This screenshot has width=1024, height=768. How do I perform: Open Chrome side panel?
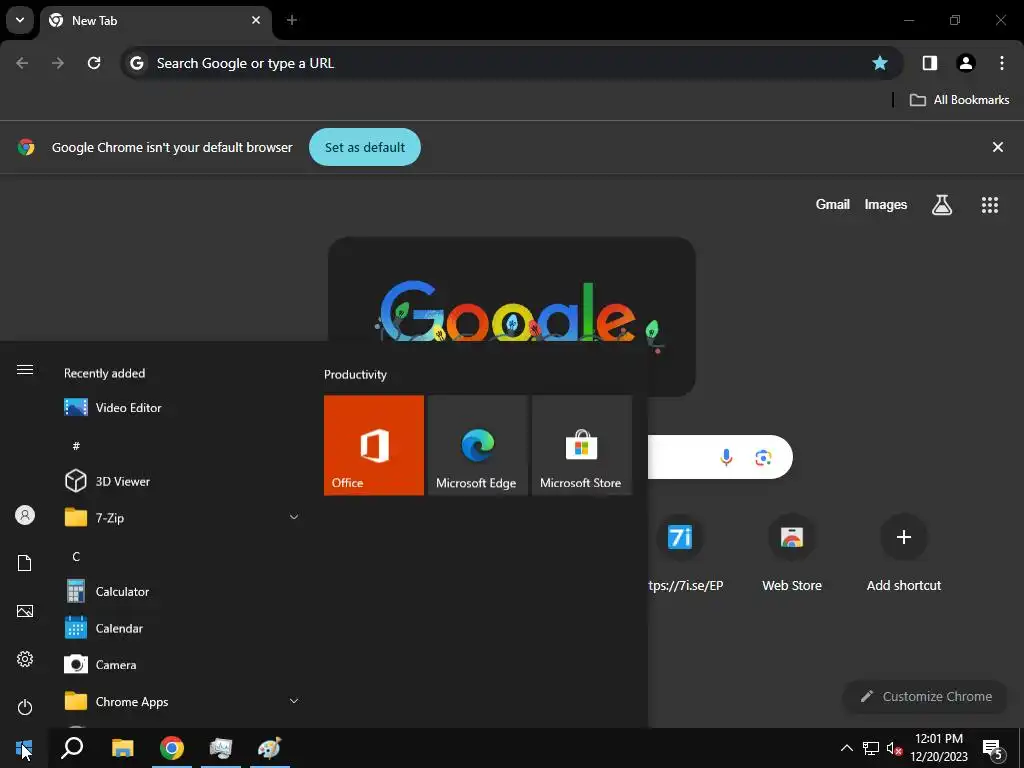[929, 63]
